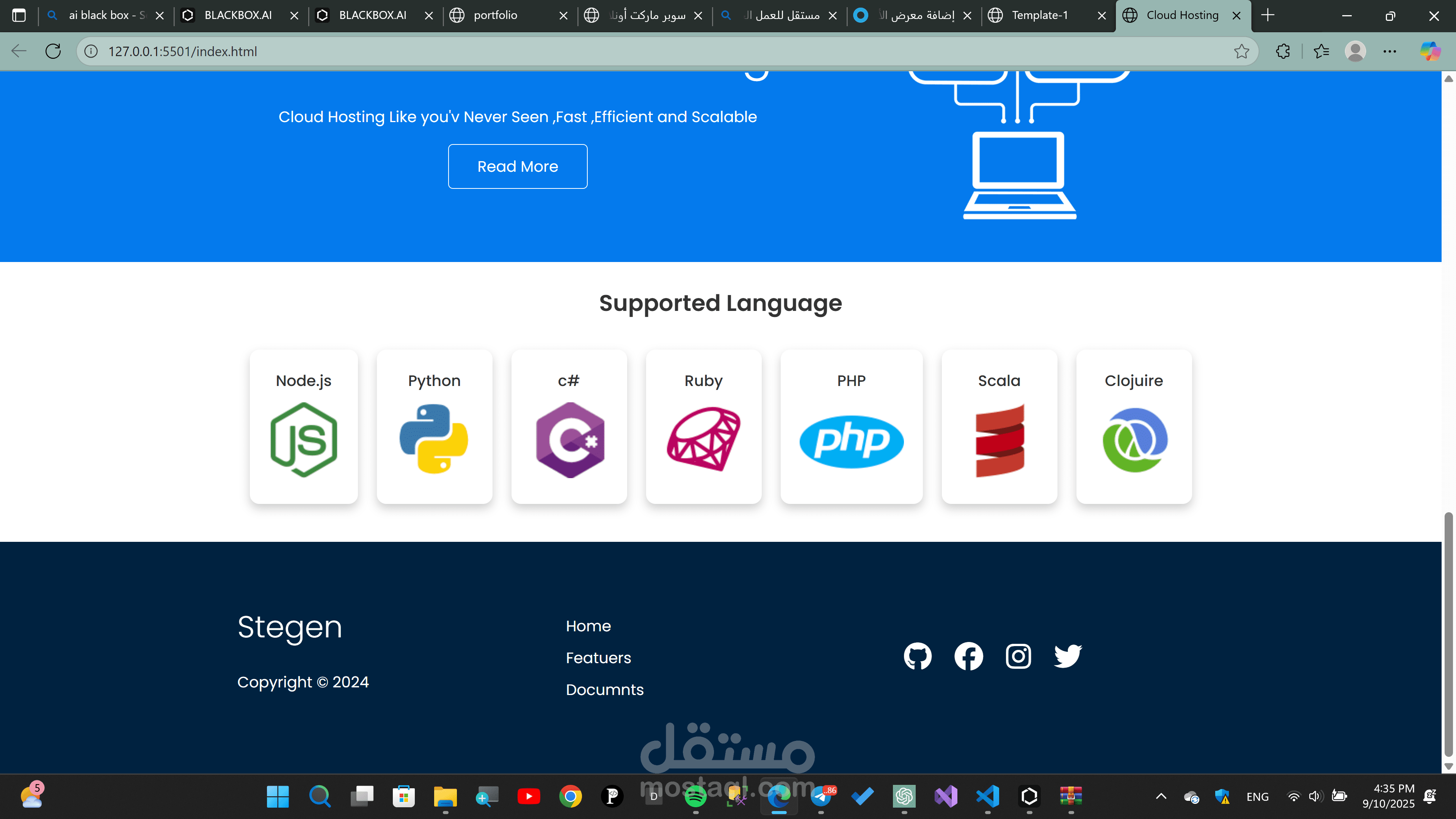1456x819 pixels.
Task: Open the Home footer link
Action: coord(588,626)
